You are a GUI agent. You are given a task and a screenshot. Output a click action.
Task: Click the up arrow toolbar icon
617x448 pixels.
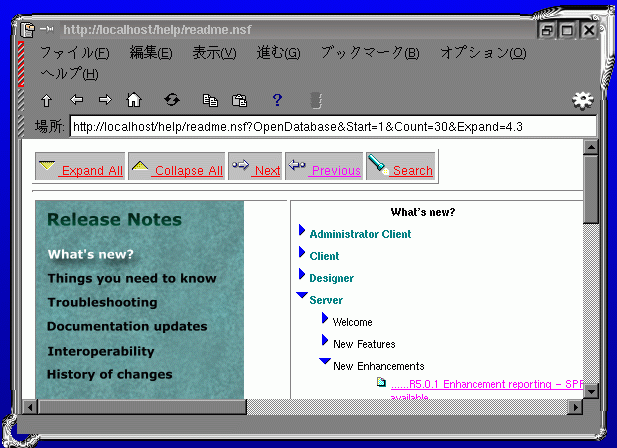[46, 100]
